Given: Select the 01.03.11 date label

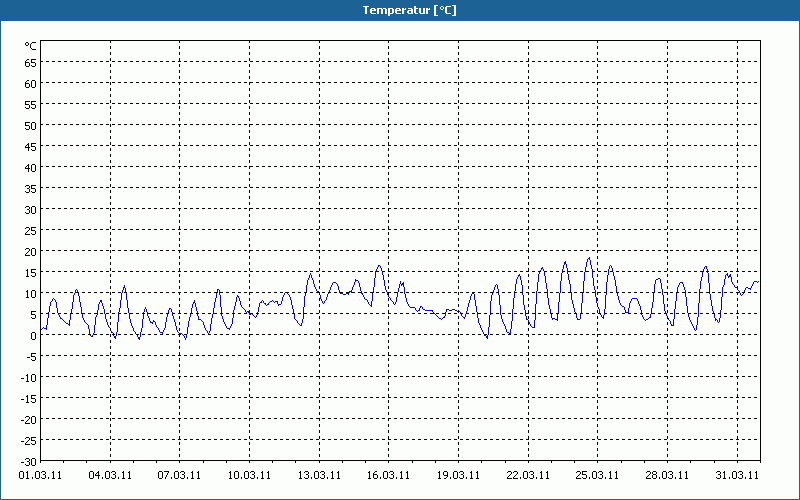Looking at the screenshot, I should 40,476.
